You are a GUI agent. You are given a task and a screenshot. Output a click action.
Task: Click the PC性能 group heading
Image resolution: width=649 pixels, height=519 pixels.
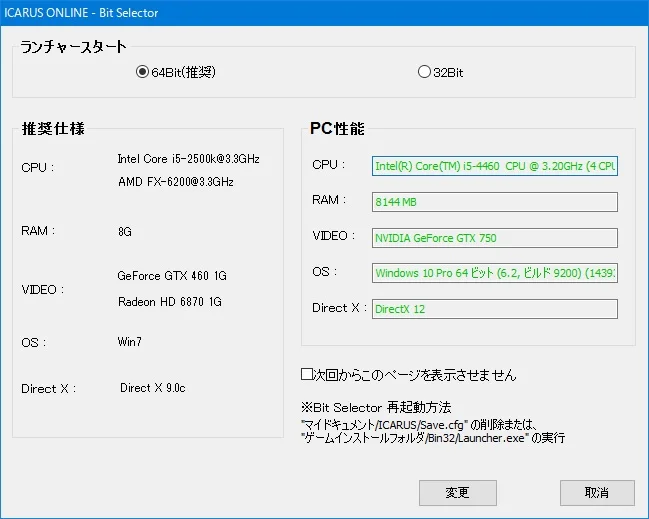(337, 128)
